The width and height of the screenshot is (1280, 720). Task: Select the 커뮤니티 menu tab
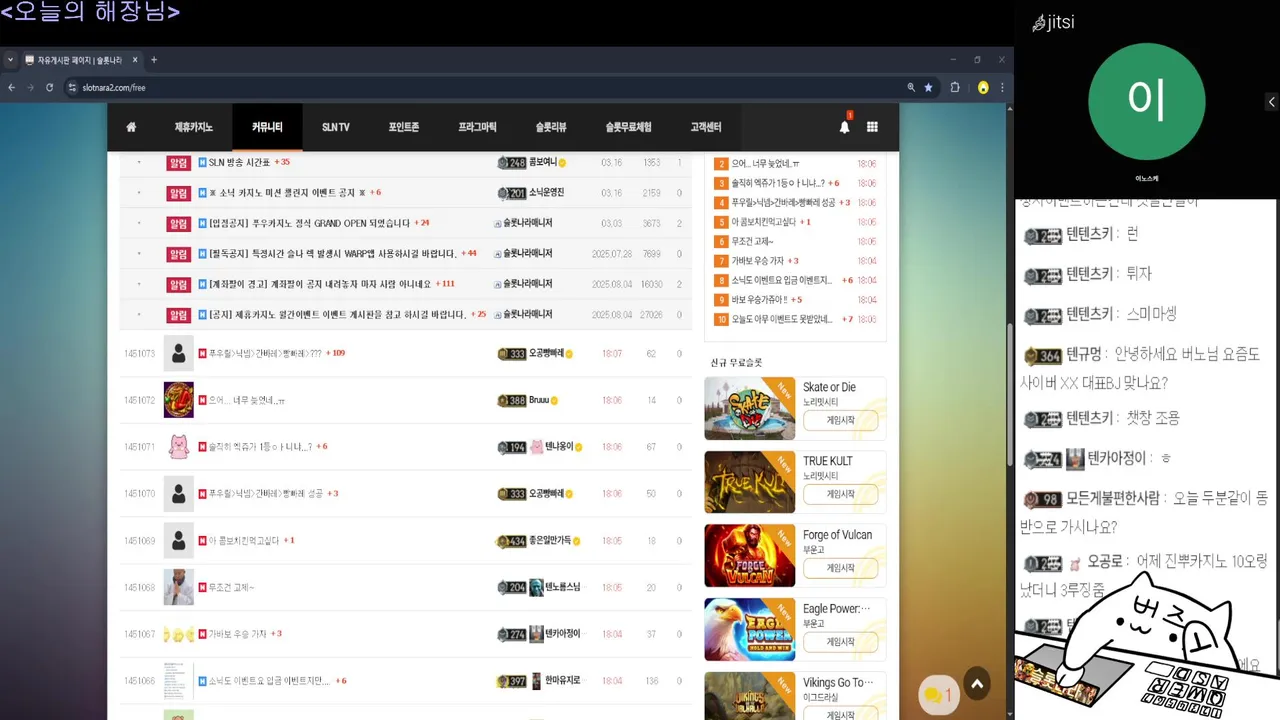click(267, 127)
